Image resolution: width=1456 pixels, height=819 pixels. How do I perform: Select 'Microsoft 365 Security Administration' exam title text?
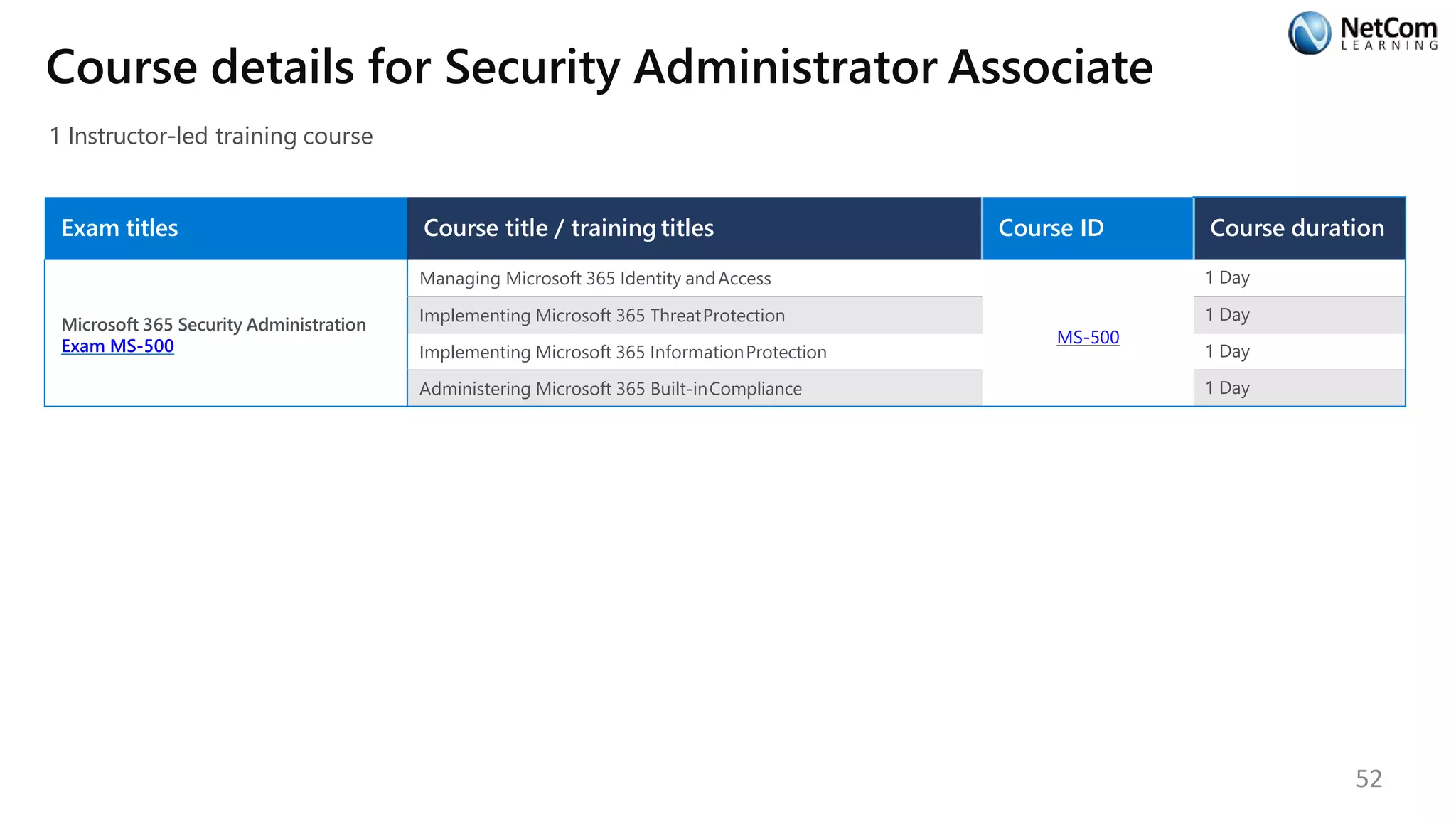pos(213,325)
